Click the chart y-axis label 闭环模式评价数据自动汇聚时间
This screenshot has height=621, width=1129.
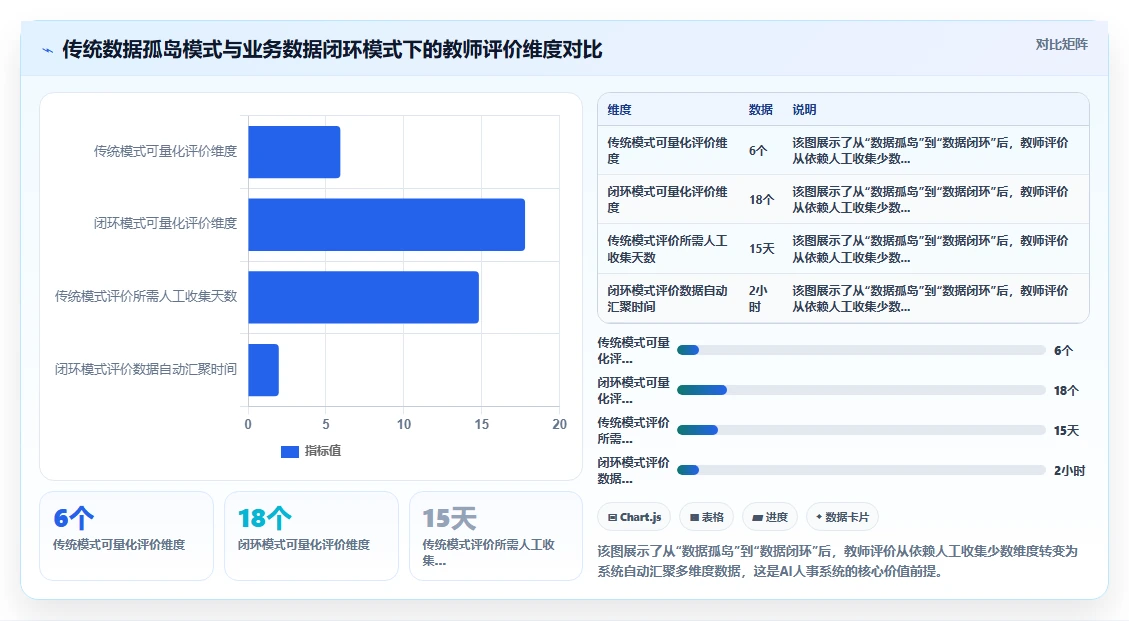click(145, 369)
